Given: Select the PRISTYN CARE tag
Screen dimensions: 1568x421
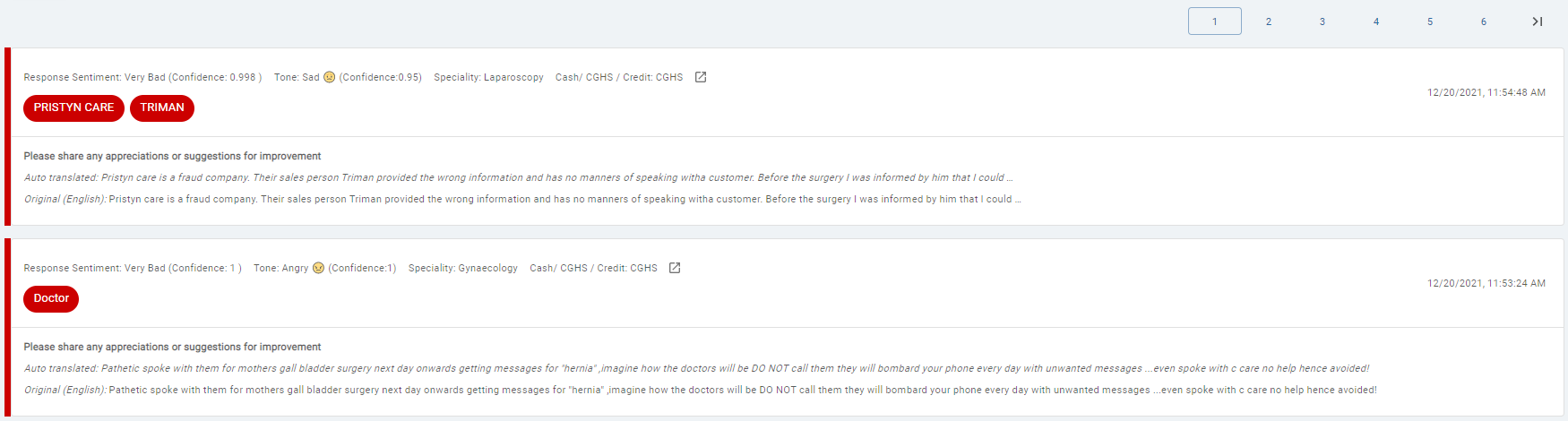Looking at the screenshot, I should [x=73, y=107].
